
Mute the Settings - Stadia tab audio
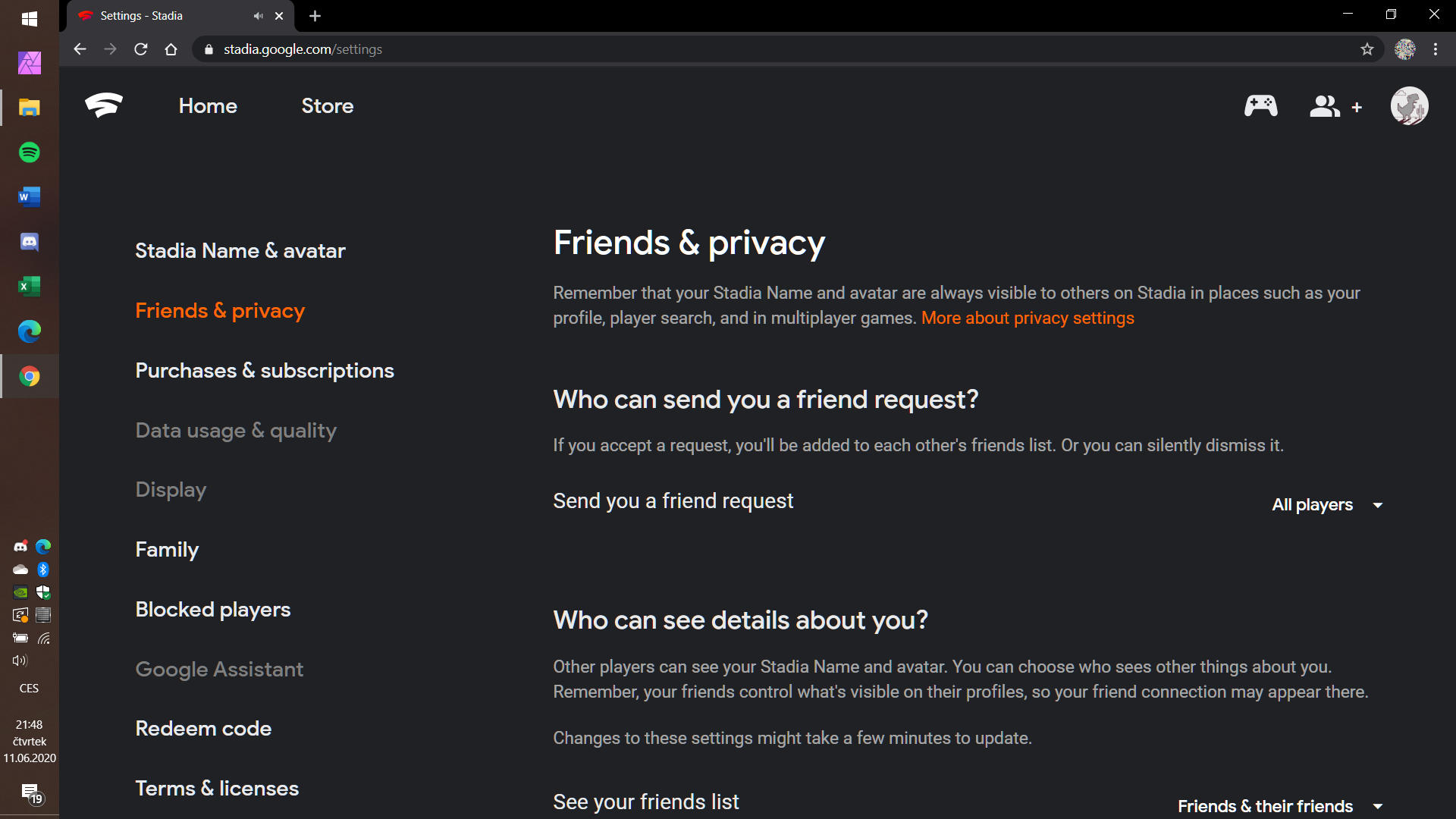tap(258, 16)
